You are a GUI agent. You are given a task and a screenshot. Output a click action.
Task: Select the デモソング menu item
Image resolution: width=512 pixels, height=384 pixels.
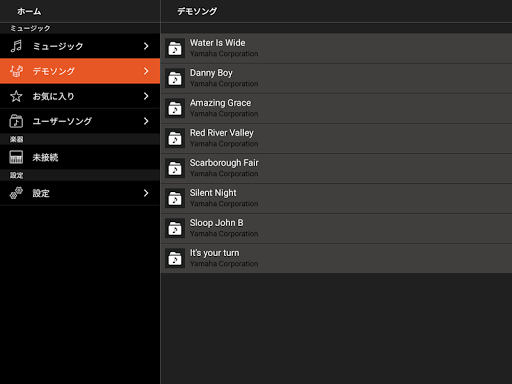(x=80, y=71)
